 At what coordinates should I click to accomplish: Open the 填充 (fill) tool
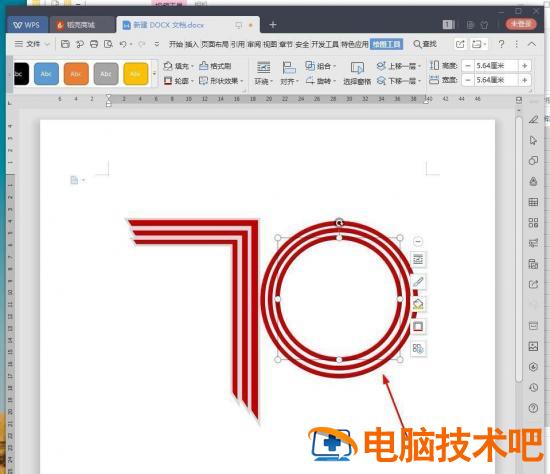coord(178,66)
